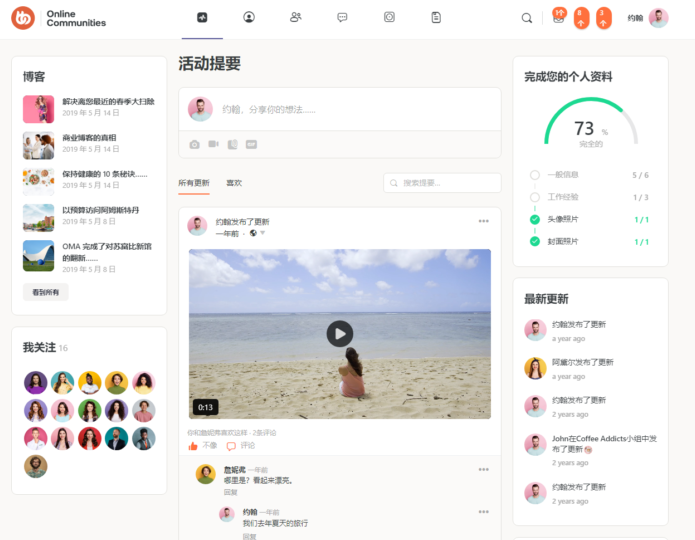Open the inbox icon with notification badge
The image size is (695, 540).
558,18
